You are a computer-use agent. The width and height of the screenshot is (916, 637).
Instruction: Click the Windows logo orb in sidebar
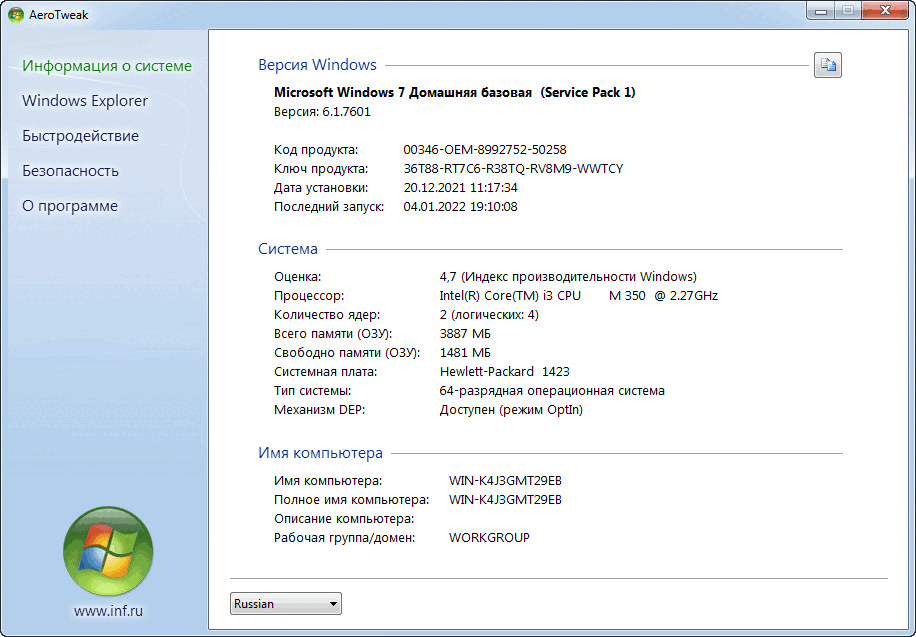click(x=108, y=551)
